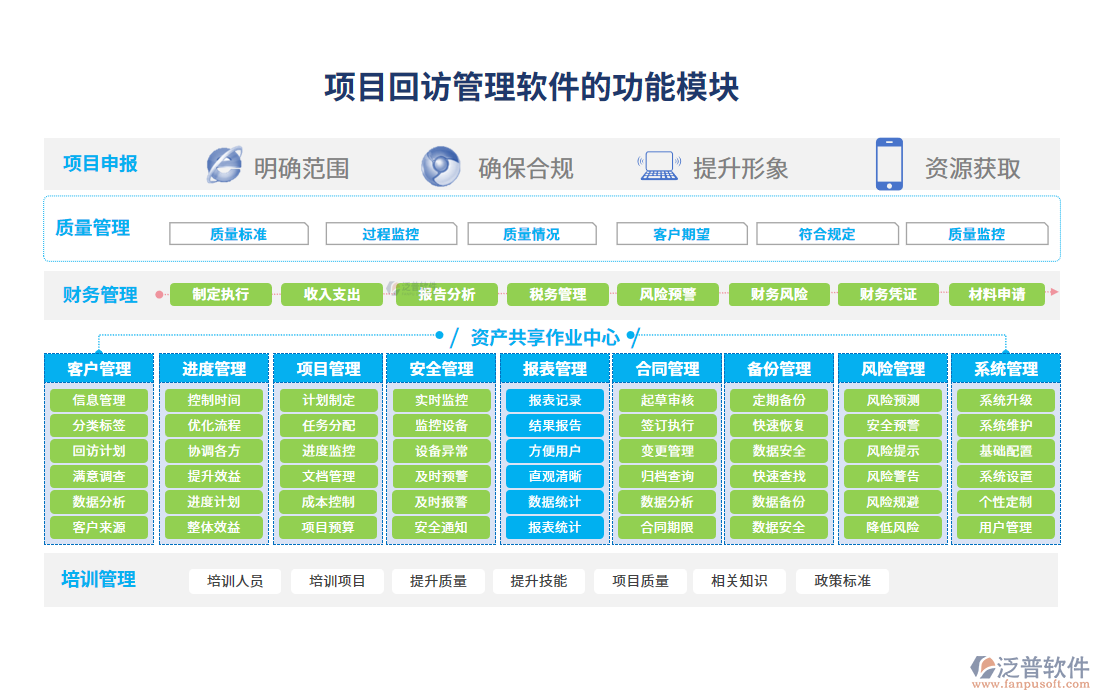
Task: Expand the 客户管理 column header
Action: [99, 368]
